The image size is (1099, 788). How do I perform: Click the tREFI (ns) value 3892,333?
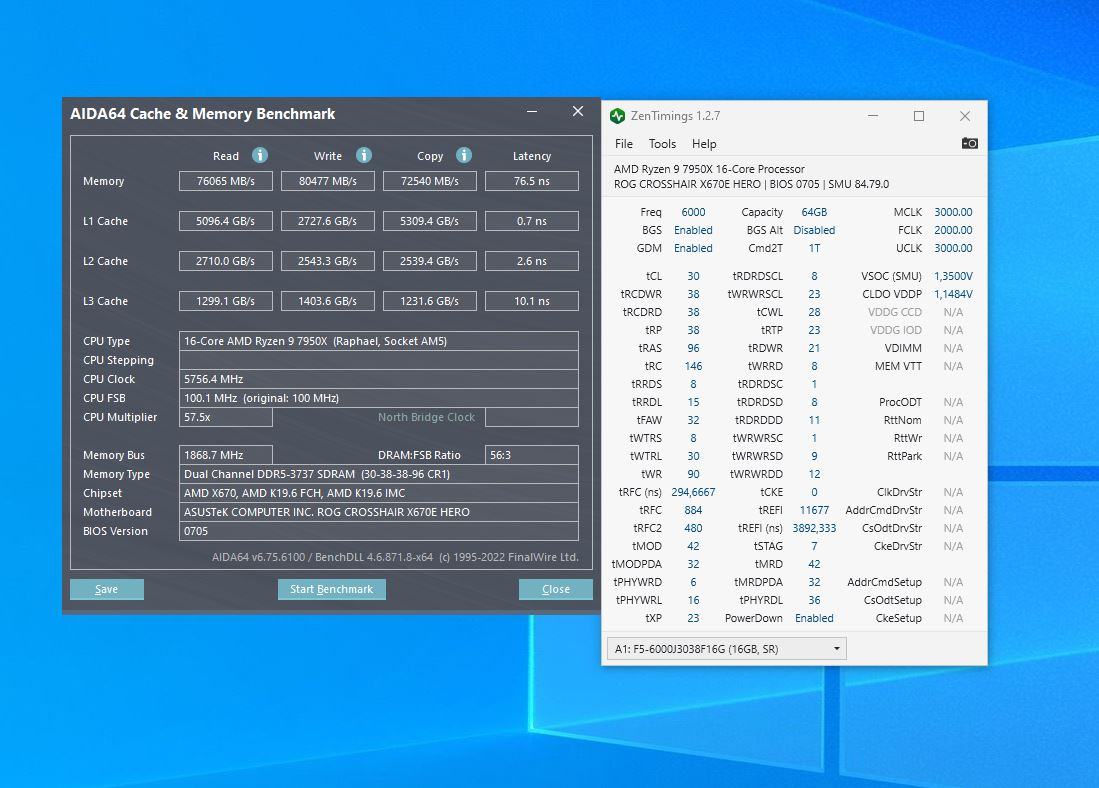click(814, 528)
